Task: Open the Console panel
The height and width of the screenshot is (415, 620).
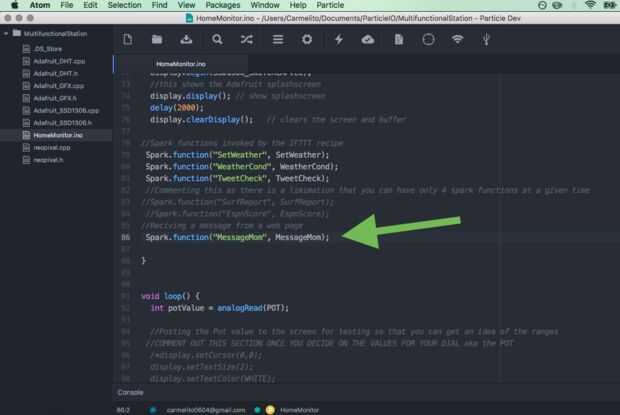Action: 130,392
